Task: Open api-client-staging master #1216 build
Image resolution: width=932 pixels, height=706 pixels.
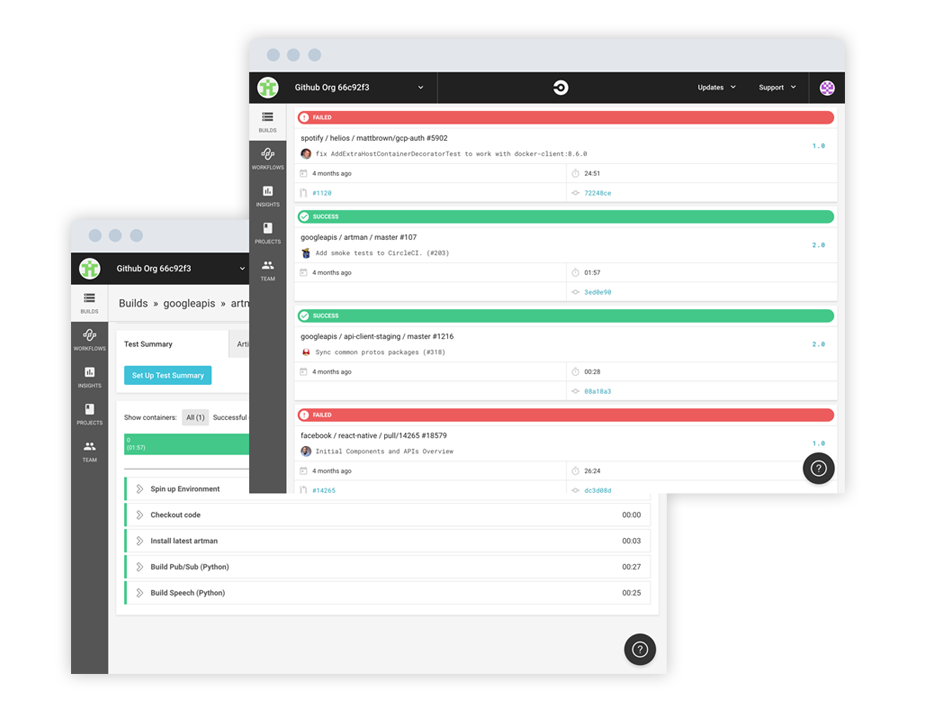Action: click(377, 336)
